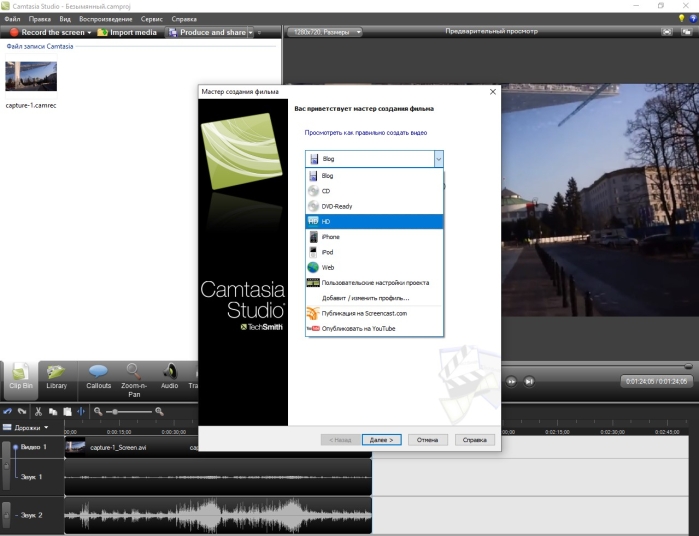This screenshot has height=536, width=699.
Task: Select the HD preset option
Action: (374, 221)
